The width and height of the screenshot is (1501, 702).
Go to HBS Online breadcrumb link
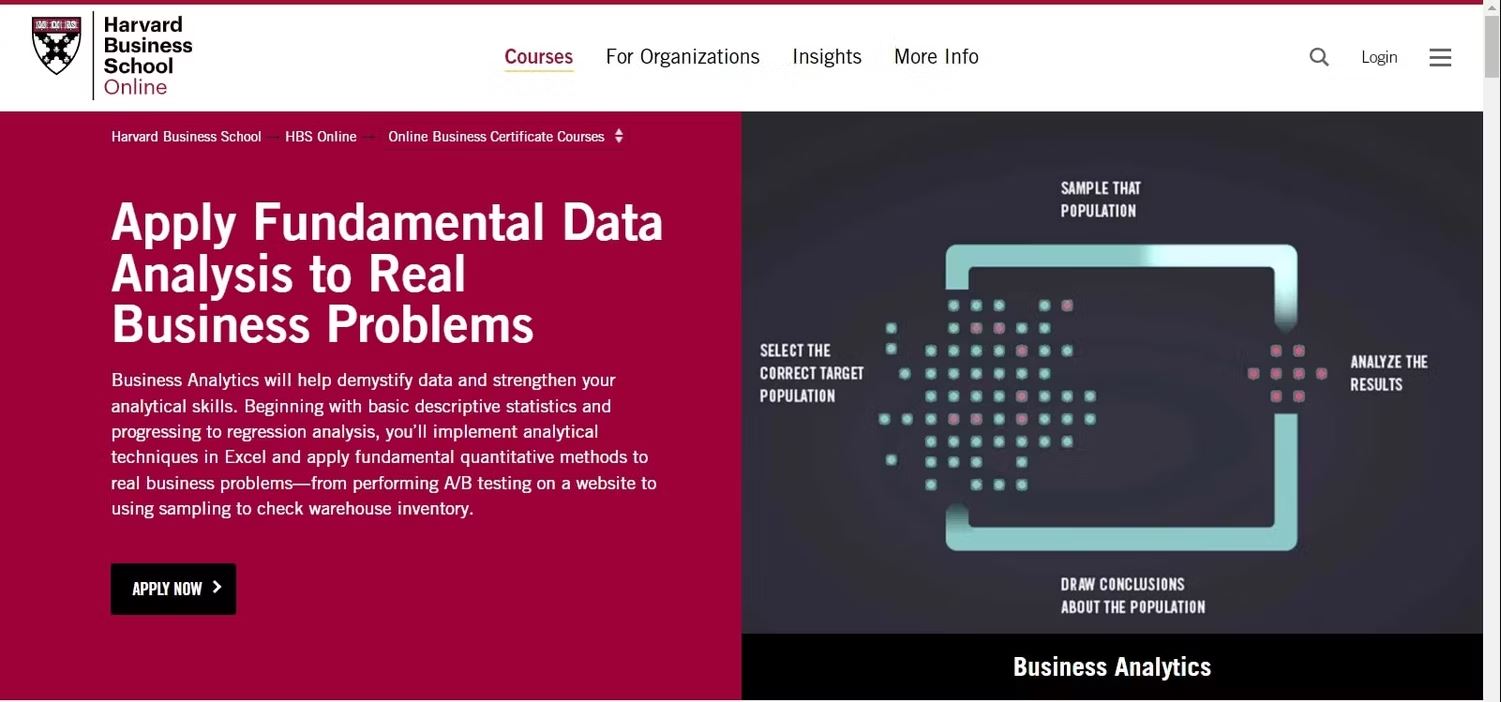coord(321,137)
